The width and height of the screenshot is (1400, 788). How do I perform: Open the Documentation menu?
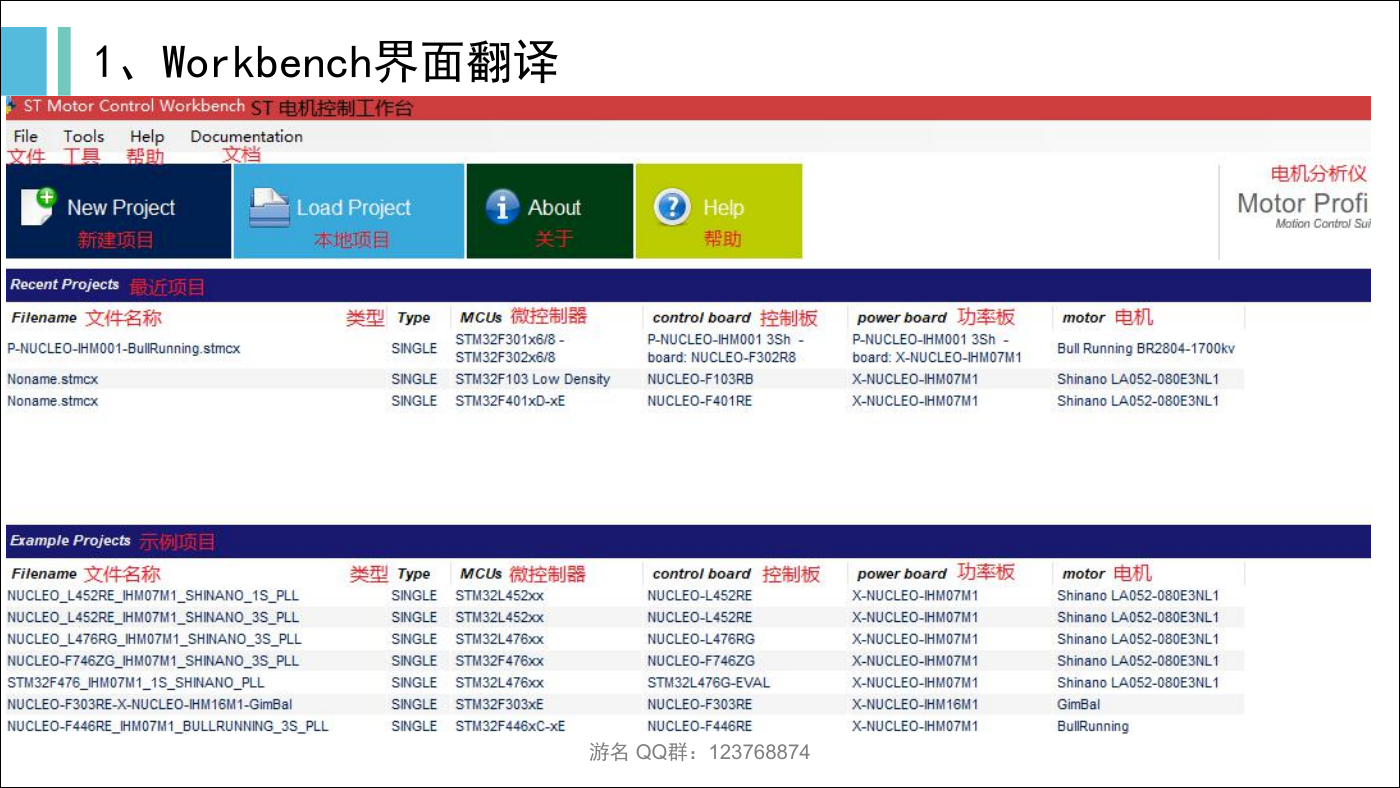point(246,137)
